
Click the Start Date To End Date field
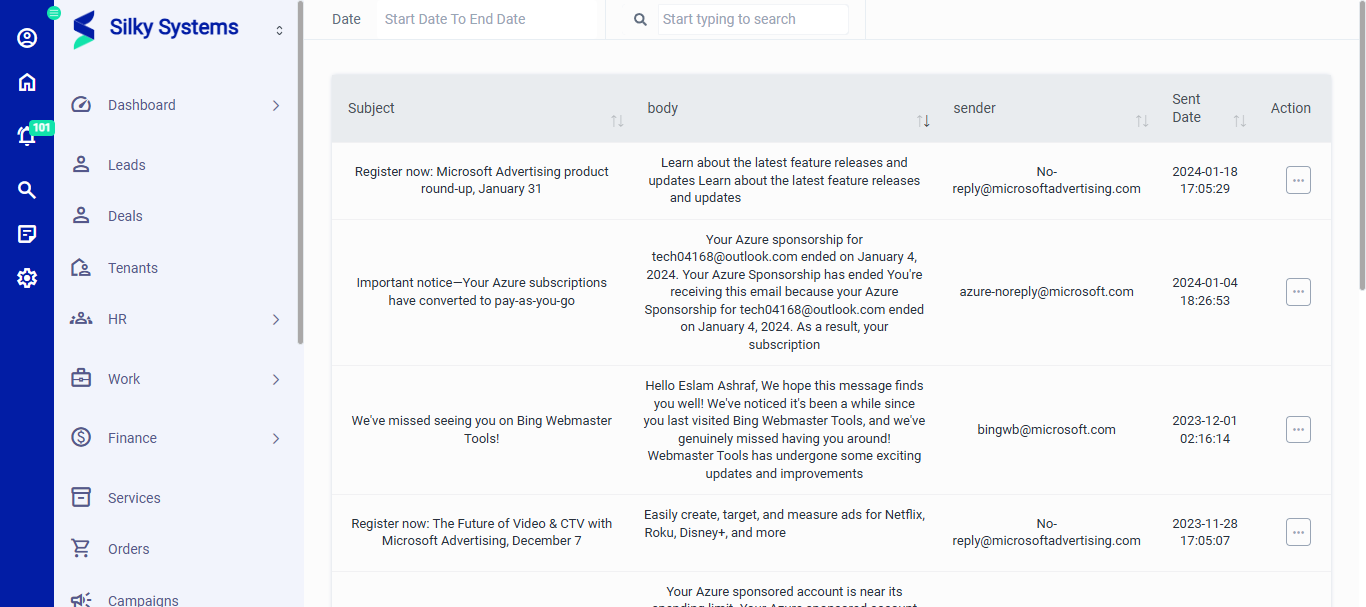coord(486,19)
